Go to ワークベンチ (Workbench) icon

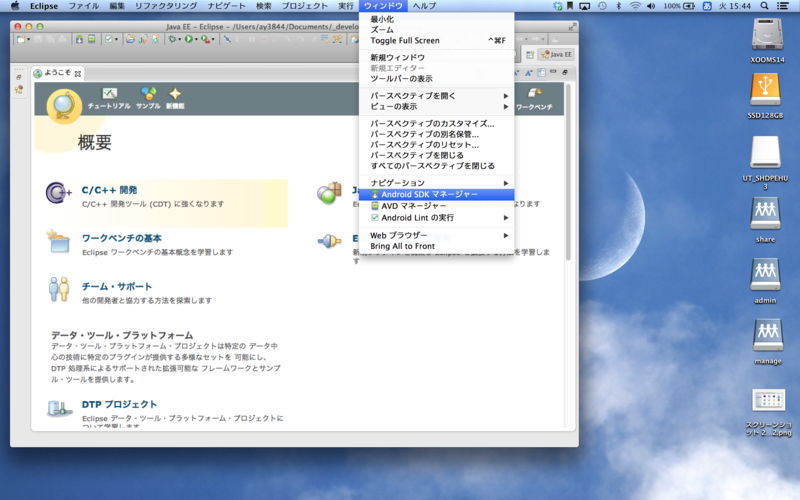[534, 99]
